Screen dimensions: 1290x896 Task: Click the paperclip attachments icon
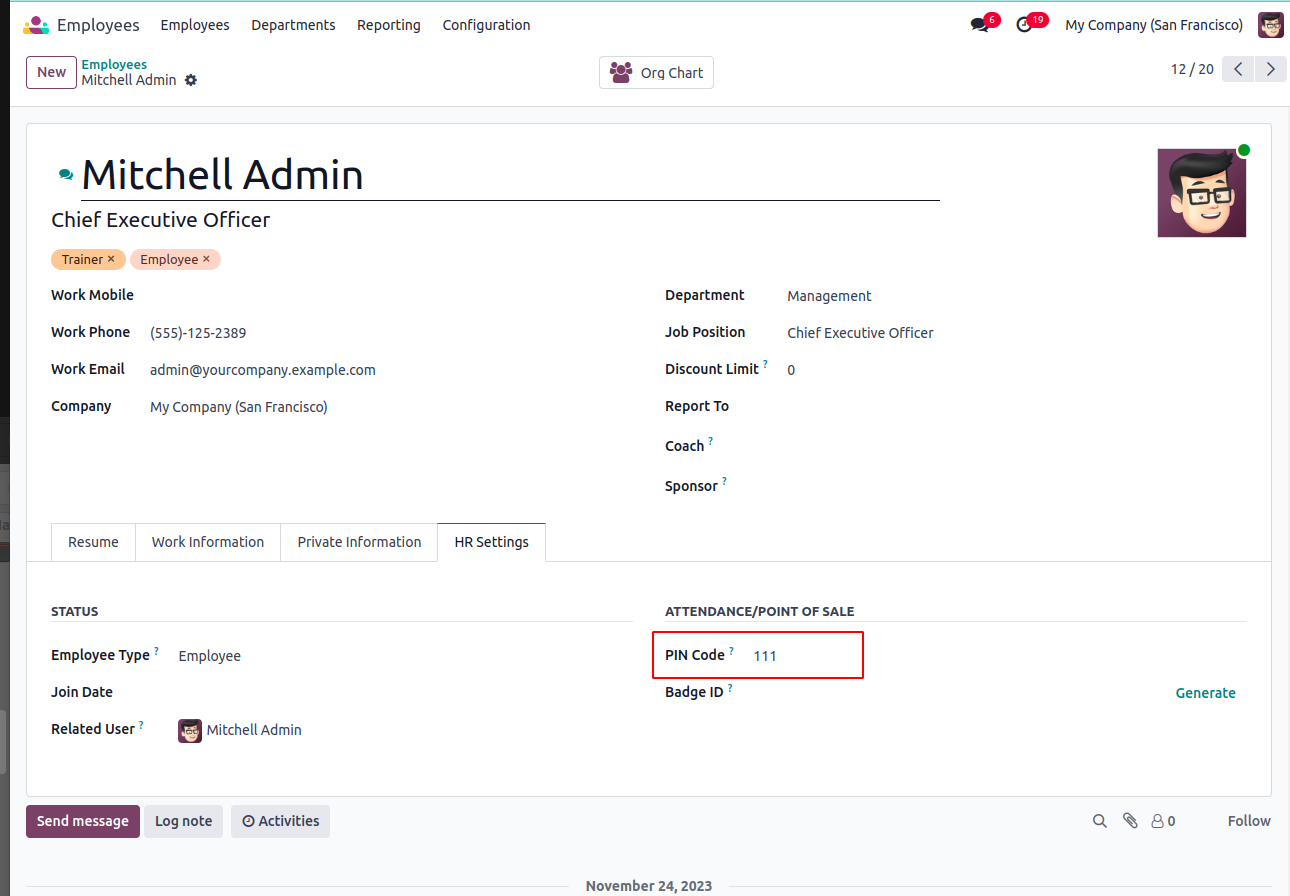(x=1130, y=821)
